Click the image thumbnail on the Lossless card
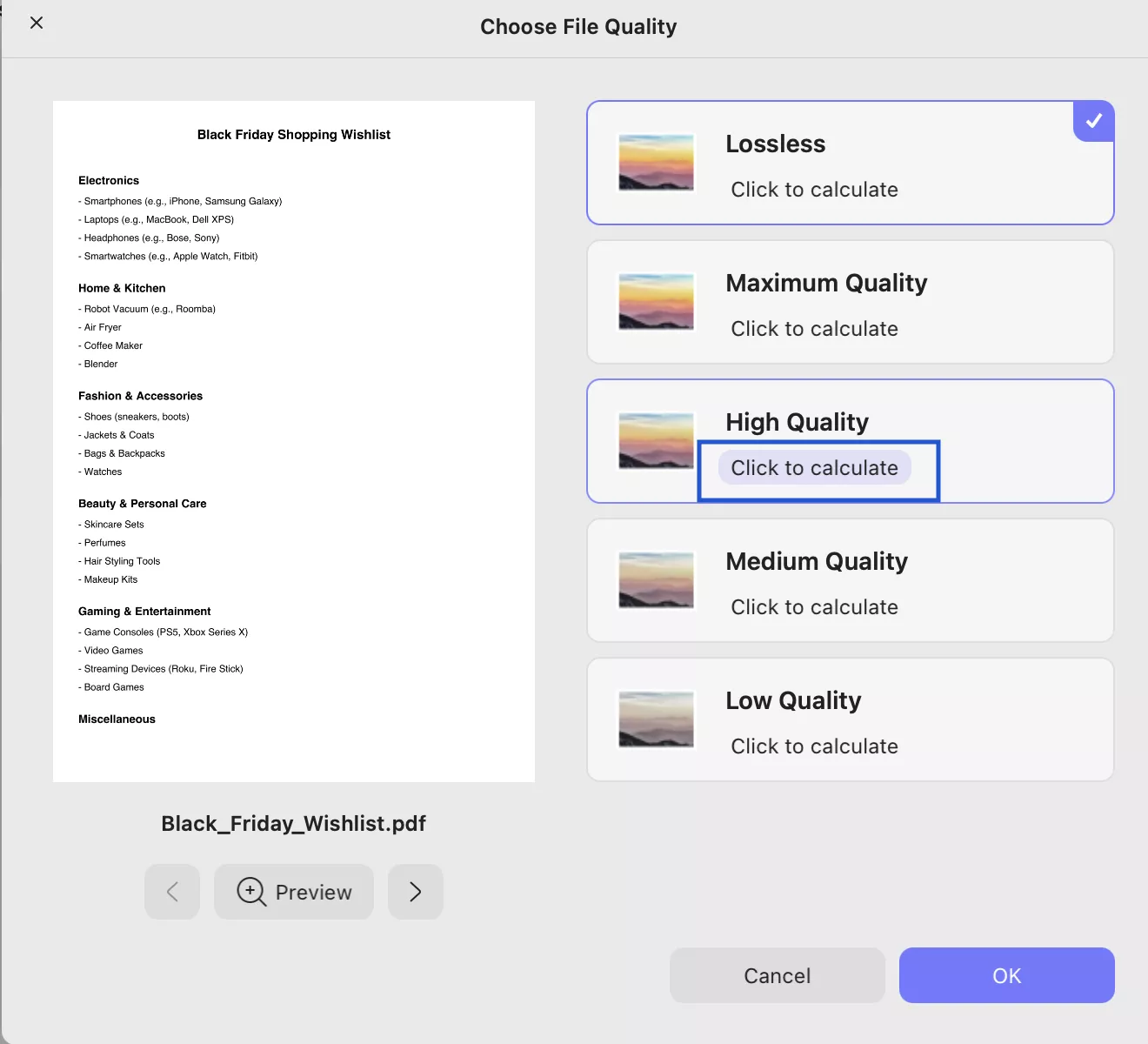1148x1044 pixels. [656, 163]
